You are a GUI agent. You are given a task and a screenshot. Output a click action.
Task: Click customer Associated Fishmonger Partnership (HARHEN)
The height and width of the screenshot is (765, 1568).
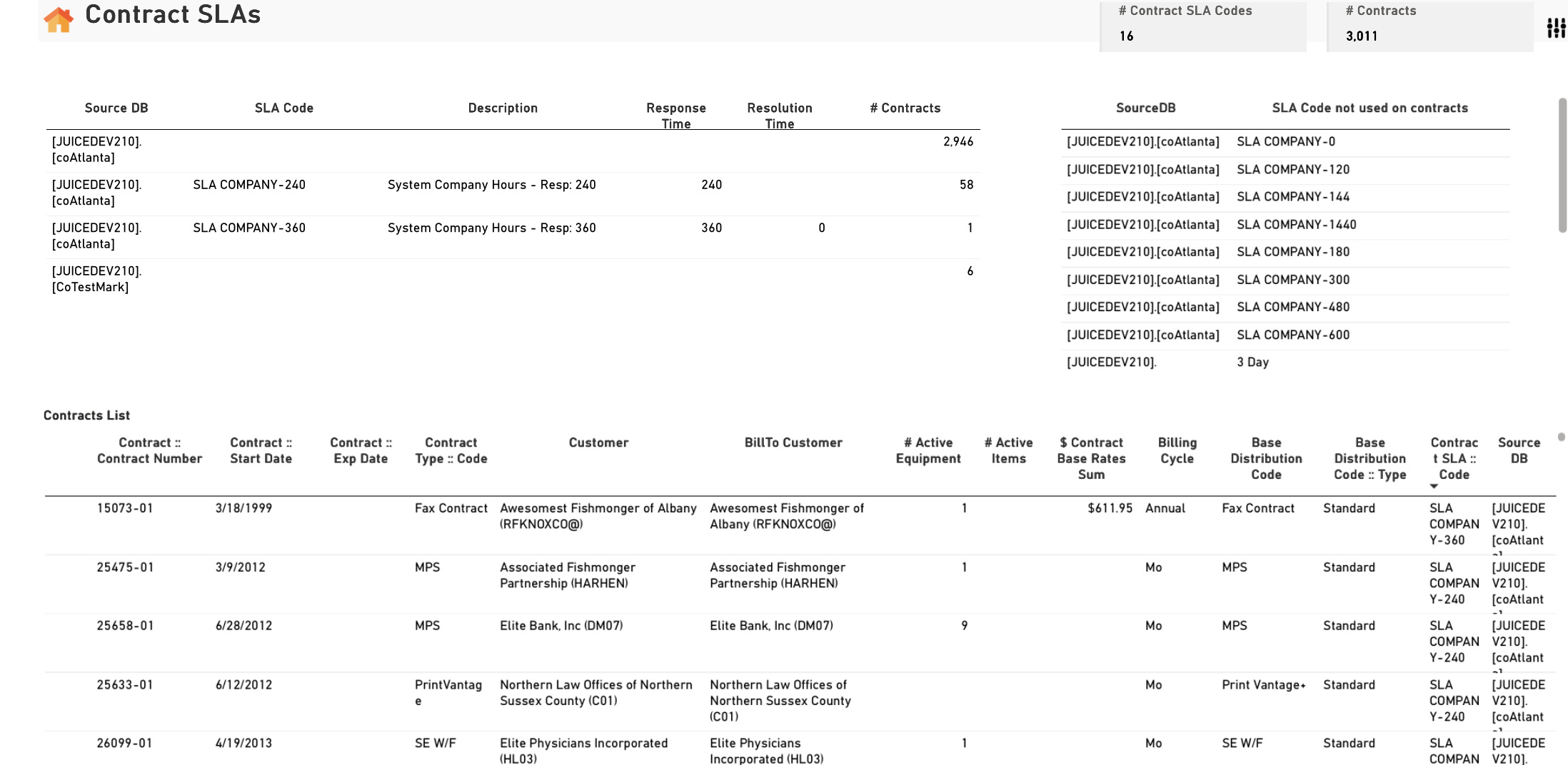tap(568, 575)
